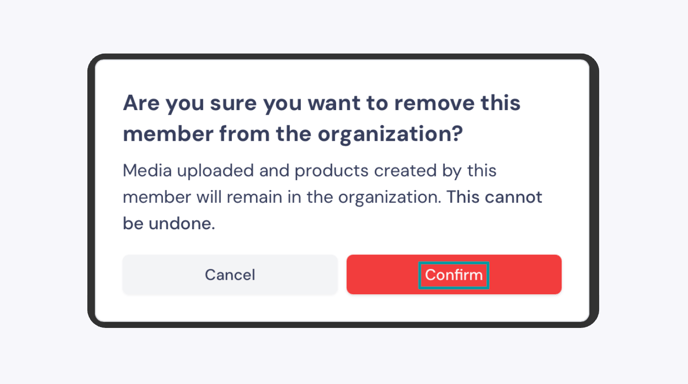The image size is (688, 384).
Task: Click the gray Cancel button
Action: 230,274
